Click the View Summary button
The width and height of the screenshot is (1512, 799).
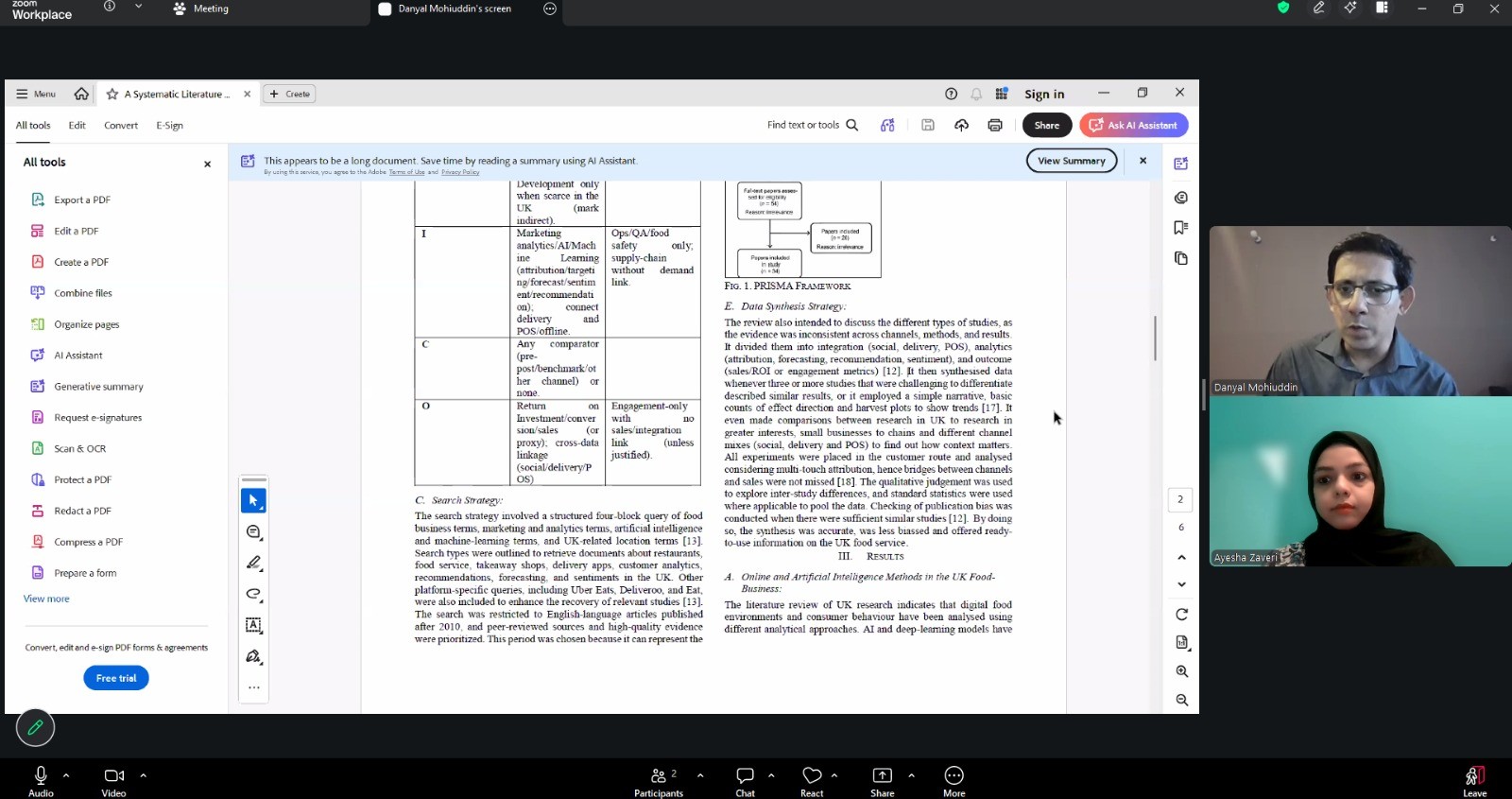(1072, 161)
